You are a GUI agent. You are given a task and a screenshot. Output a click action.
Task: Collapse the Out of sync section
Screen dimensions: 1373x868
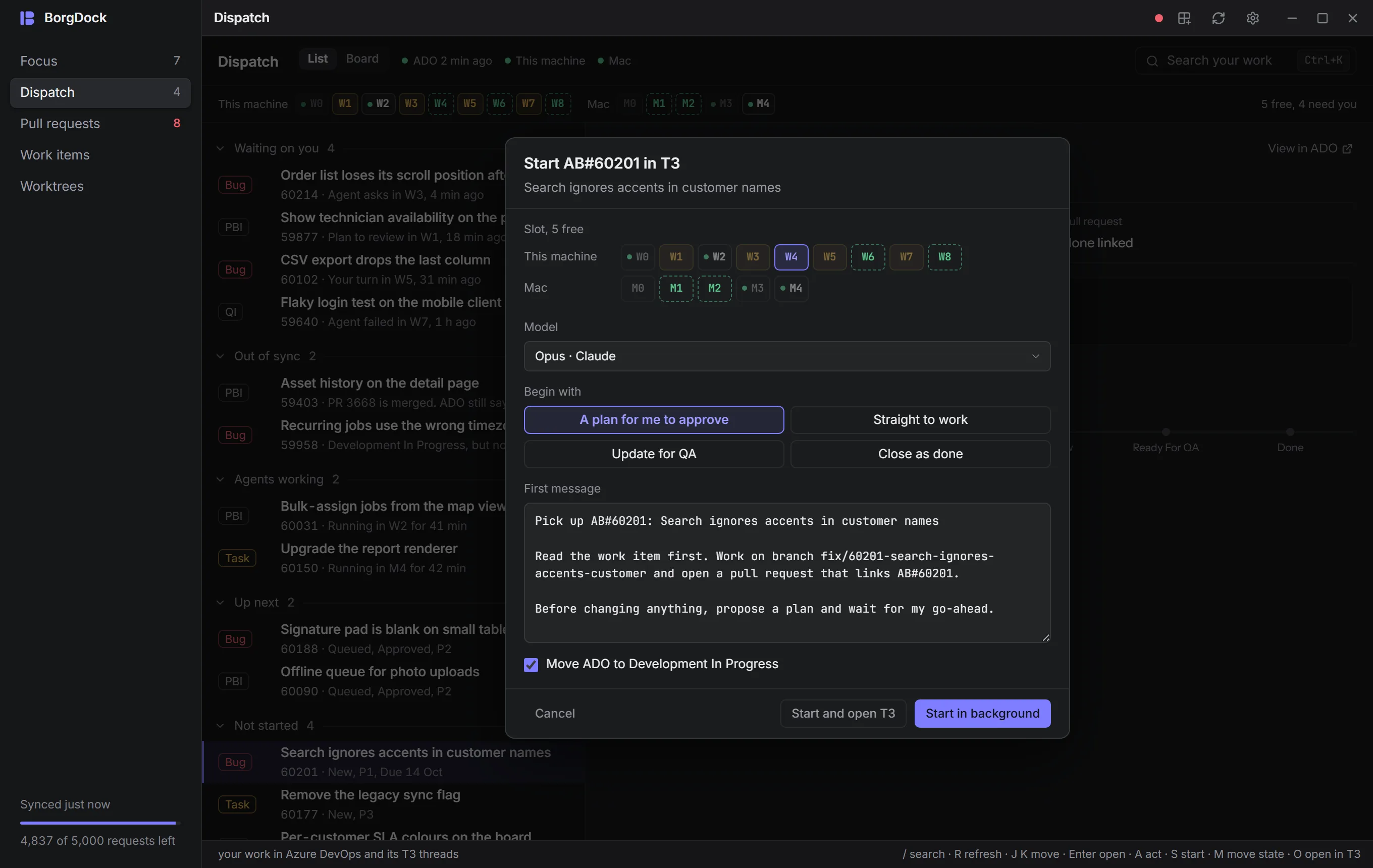pos(220,356)
